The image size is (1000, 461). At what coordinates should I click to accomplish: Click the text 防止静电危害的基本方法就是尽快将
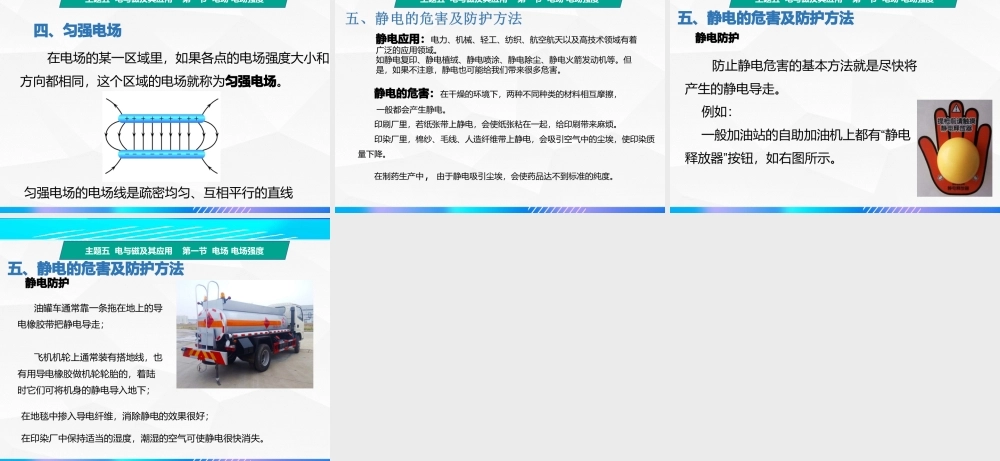click(814, 66)
